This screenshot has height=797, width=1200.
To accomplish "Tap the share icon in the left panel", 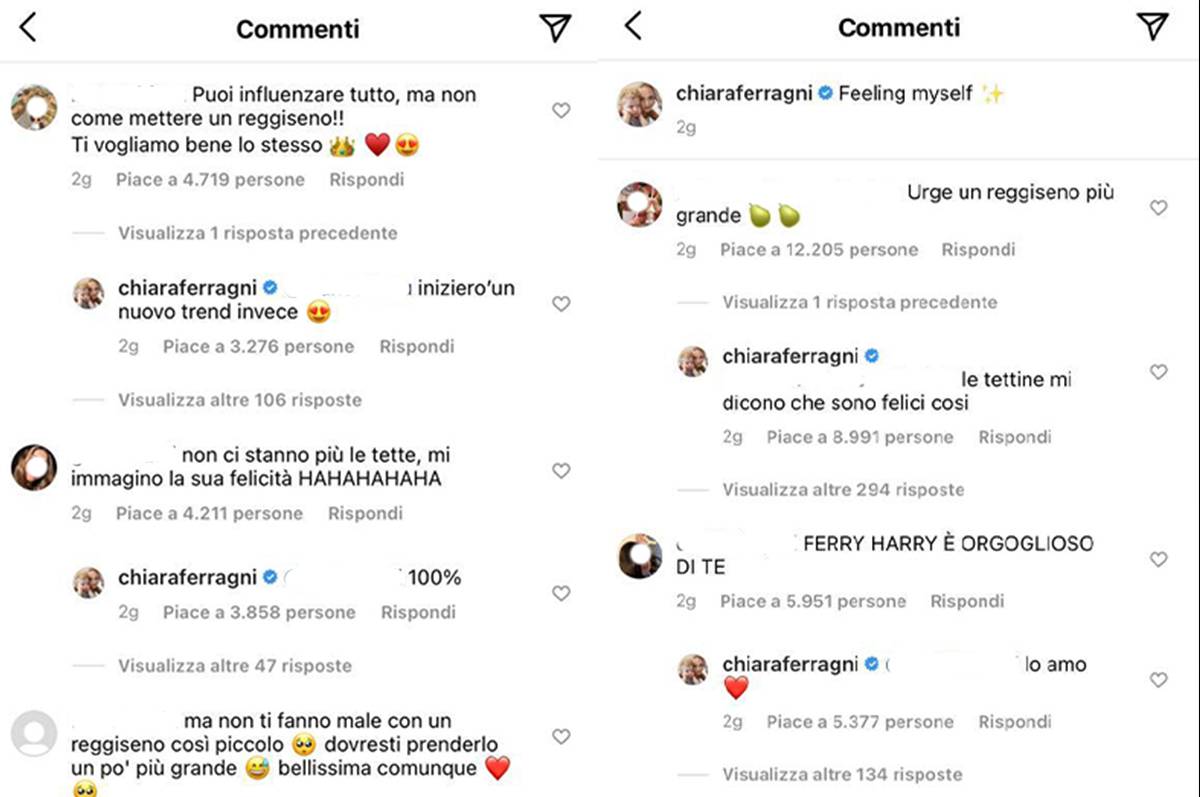I will click(556, 28).
